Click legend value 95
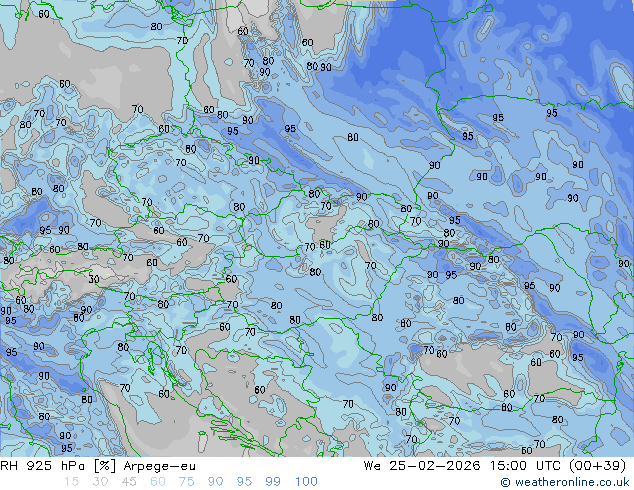Viewport: 634px width, 490px height. pos(244,482)
